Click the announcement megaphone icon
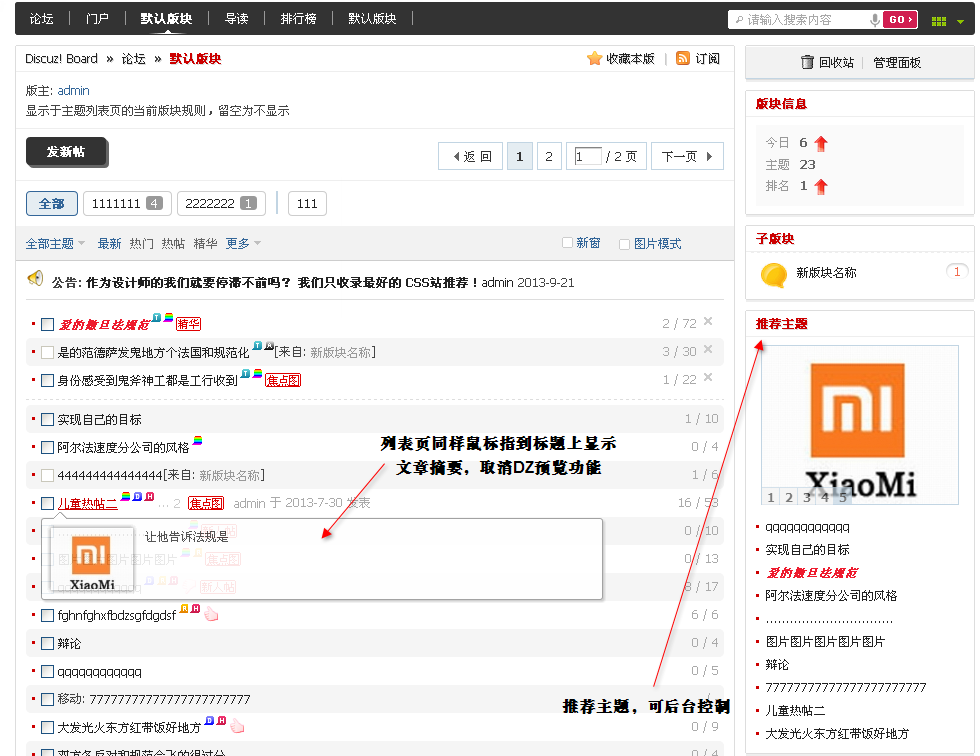This screenshot has width=980, height=756. (36, 278)
